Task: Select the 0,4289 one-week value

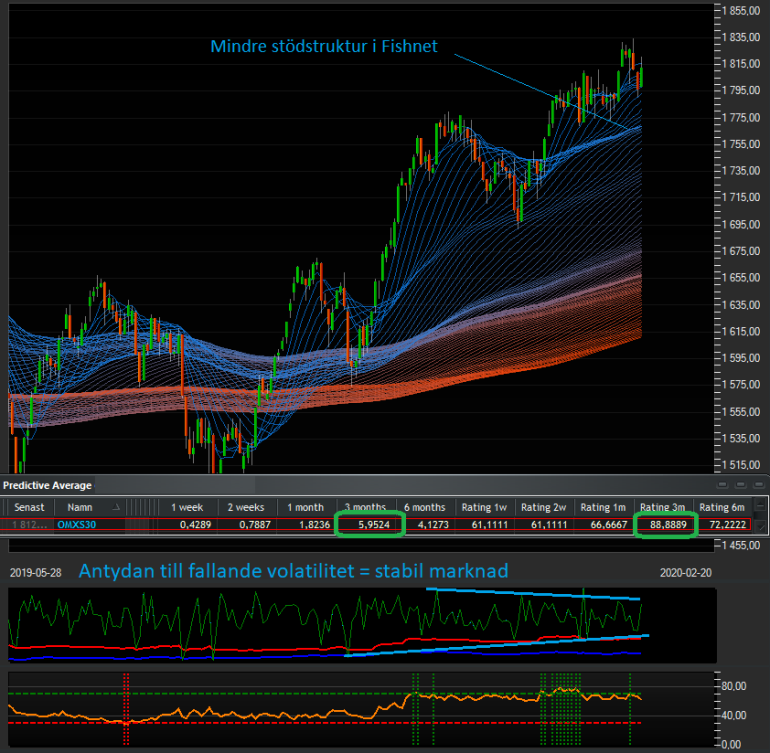Action: click(195, 525)
